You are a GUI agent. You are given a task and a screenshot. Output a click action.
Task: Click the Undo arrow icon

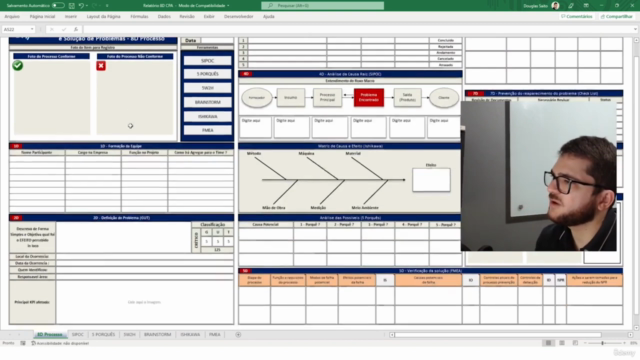tap(81, 6)
